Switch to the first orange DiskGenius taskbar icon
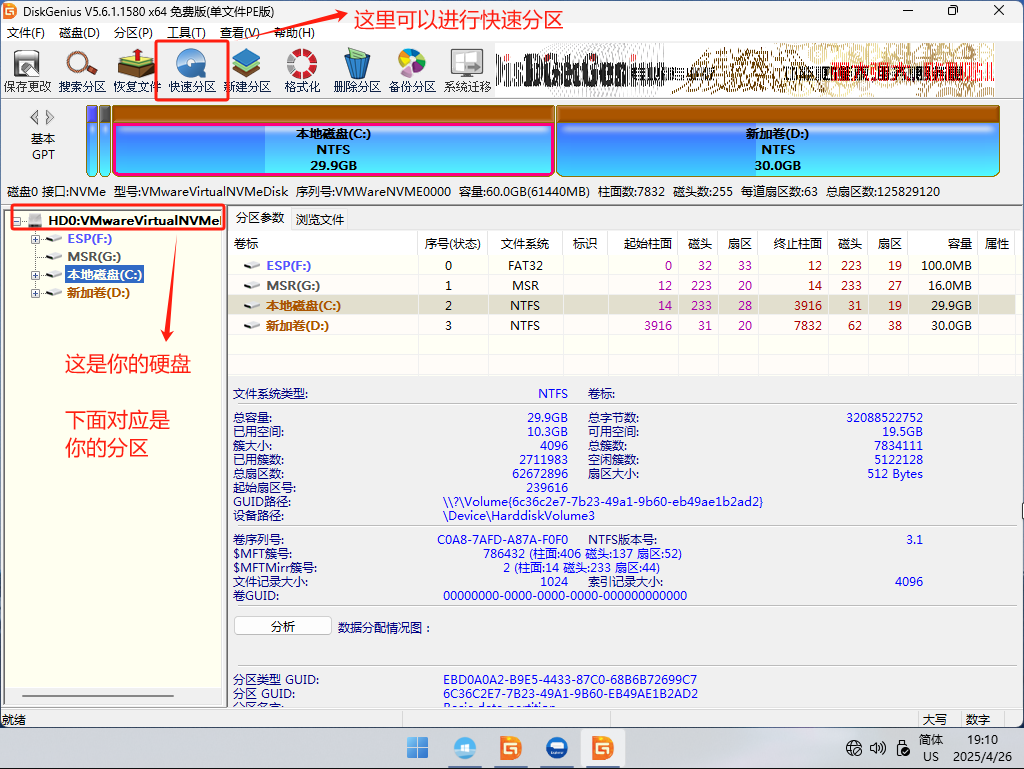The height and width of the screenshot is (769, 1024). [511, 748]
